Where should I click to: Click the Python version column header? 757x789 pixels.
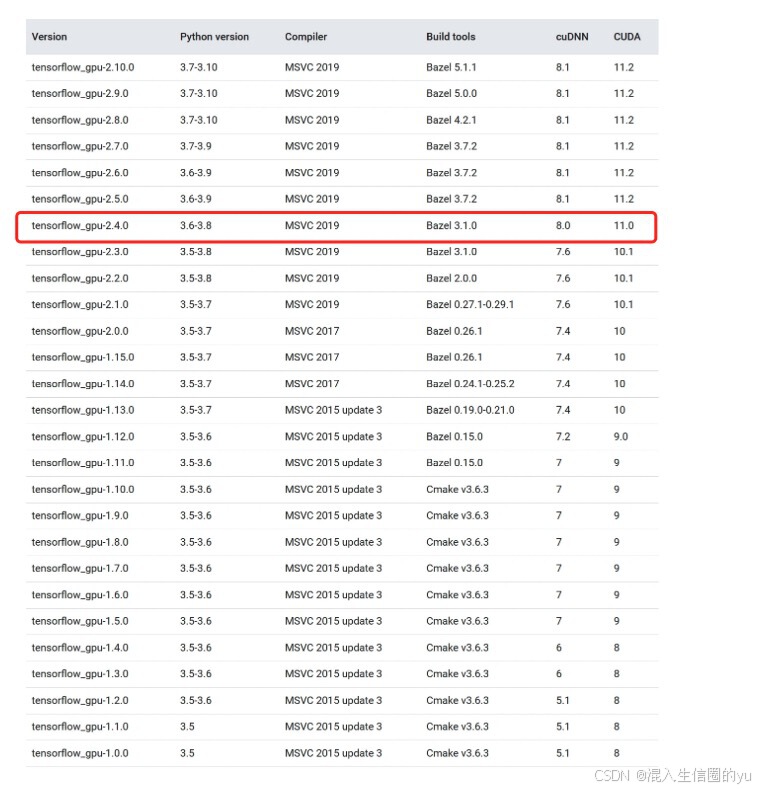[x=214, y=37]
